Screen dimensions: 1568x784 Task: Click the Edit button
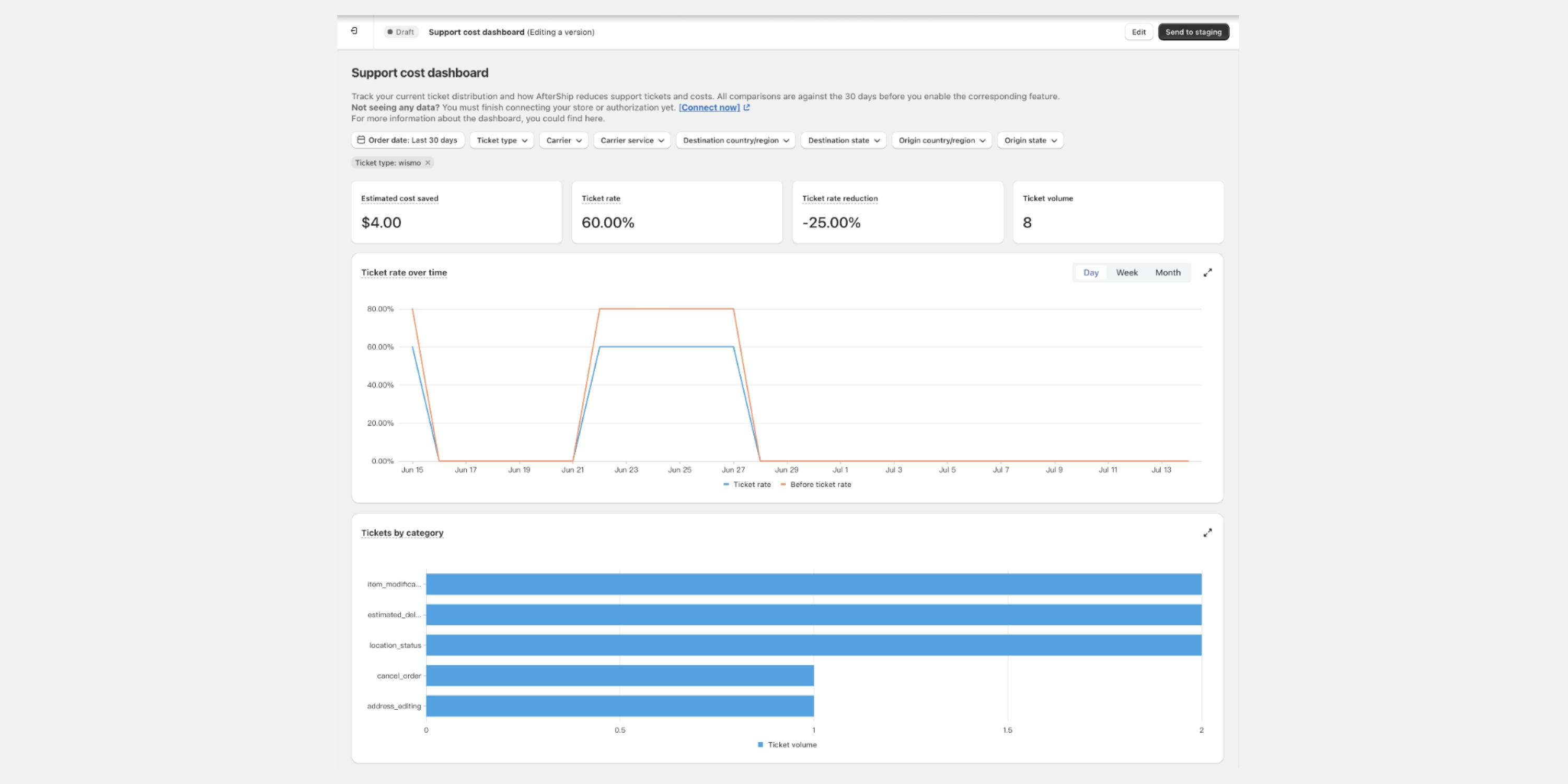1138,32
